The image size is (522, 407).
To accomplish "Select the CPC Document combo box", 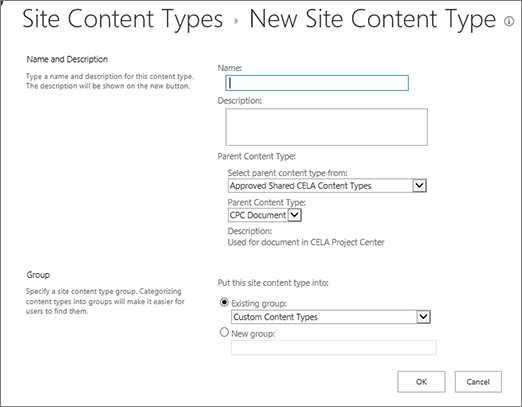I will coord(265,215).
